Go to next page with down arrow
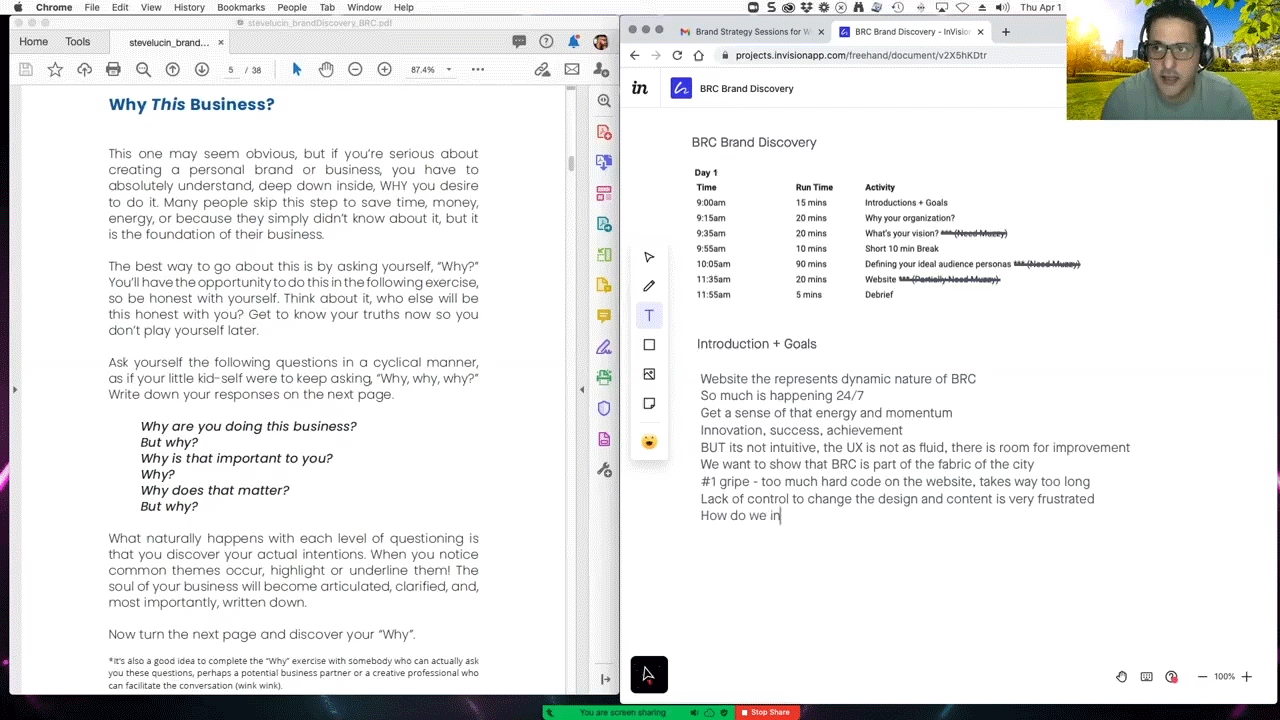The width and height of the screenshot is (1280, 720). click(202, 70)
